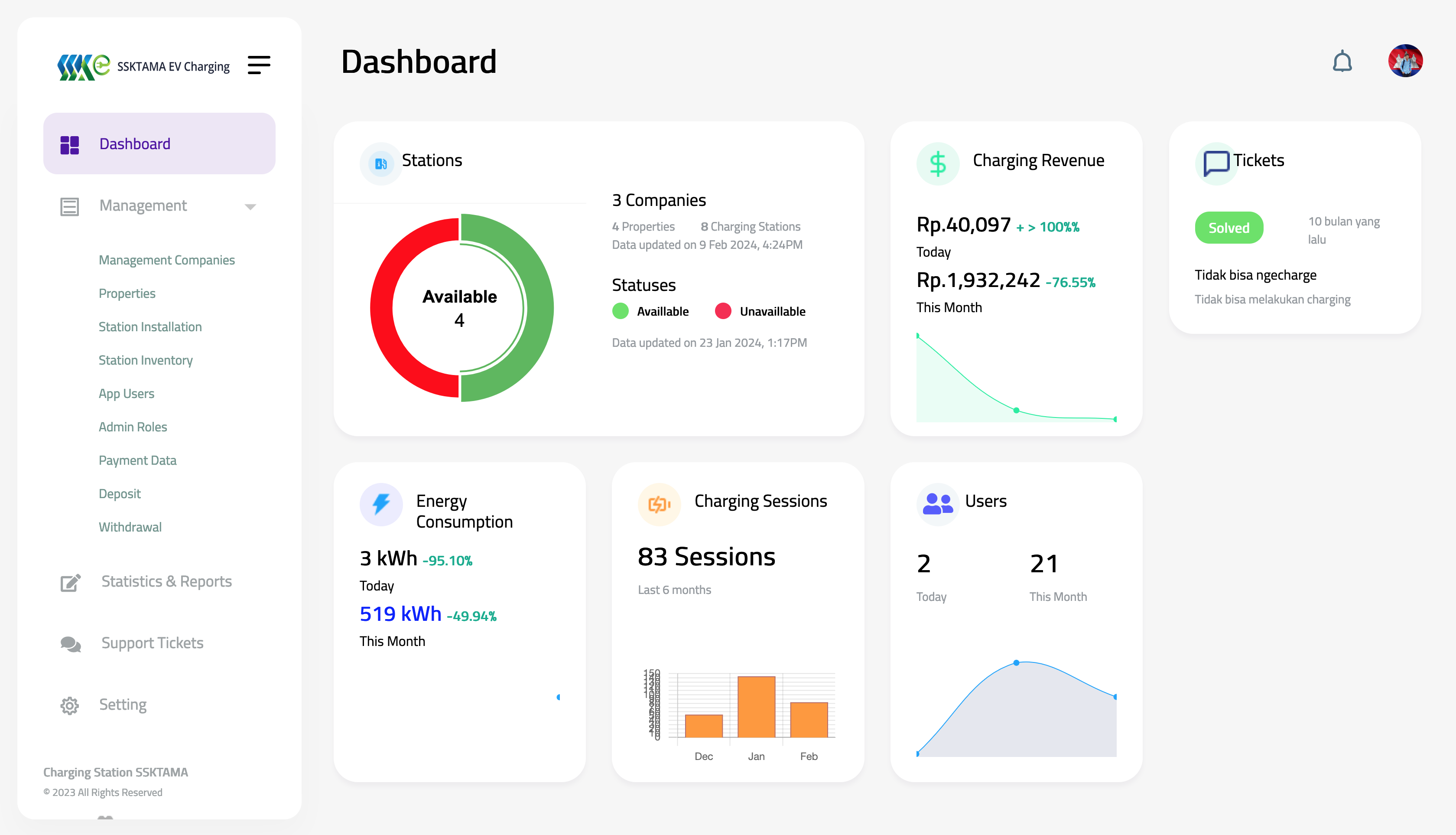Click the 10 bulan yang lalu timestamp

coord(1344,230)
